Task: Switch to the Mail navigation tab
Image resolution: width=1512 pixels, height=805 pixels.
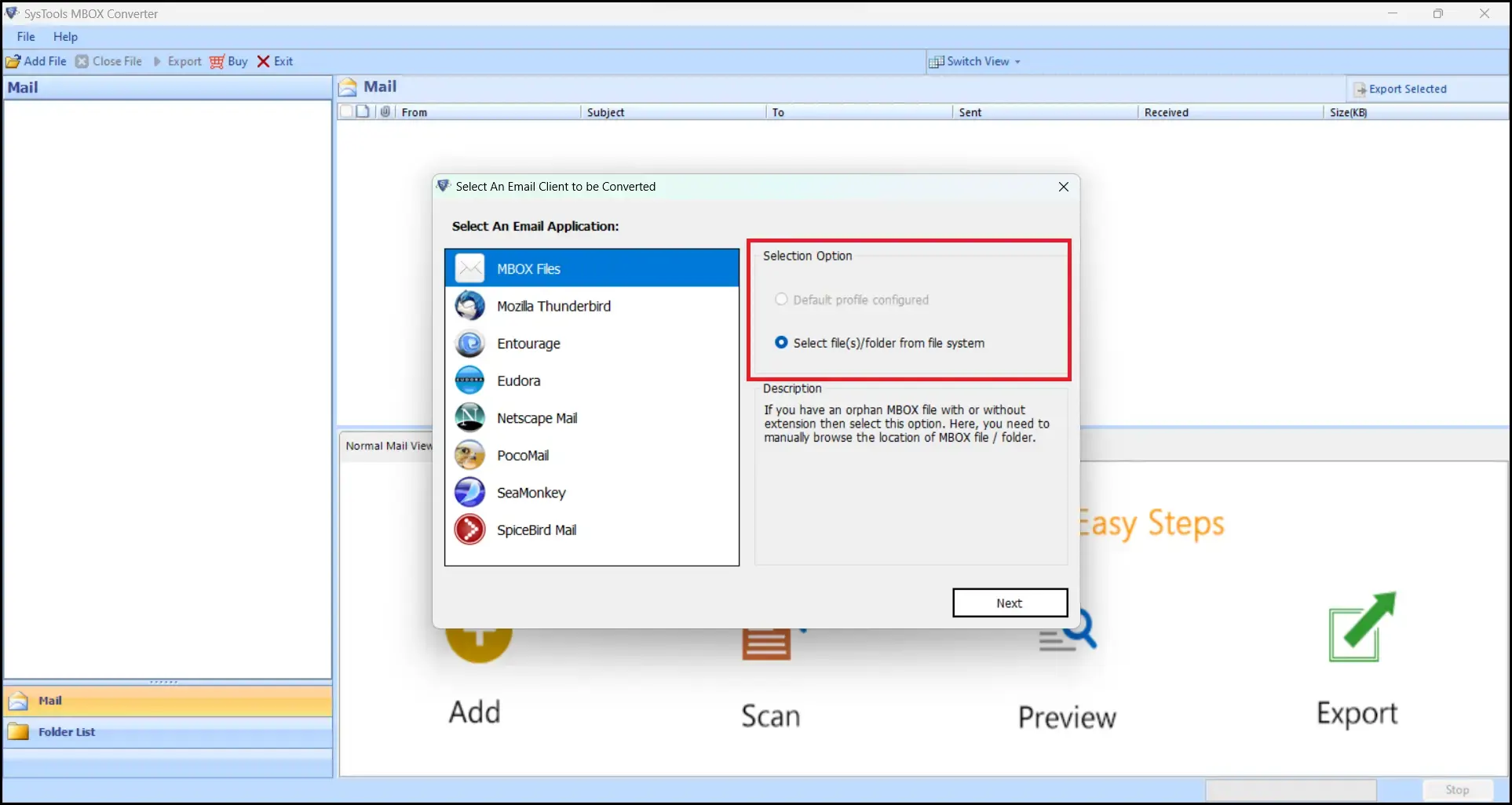Action: tap(168, 701)
